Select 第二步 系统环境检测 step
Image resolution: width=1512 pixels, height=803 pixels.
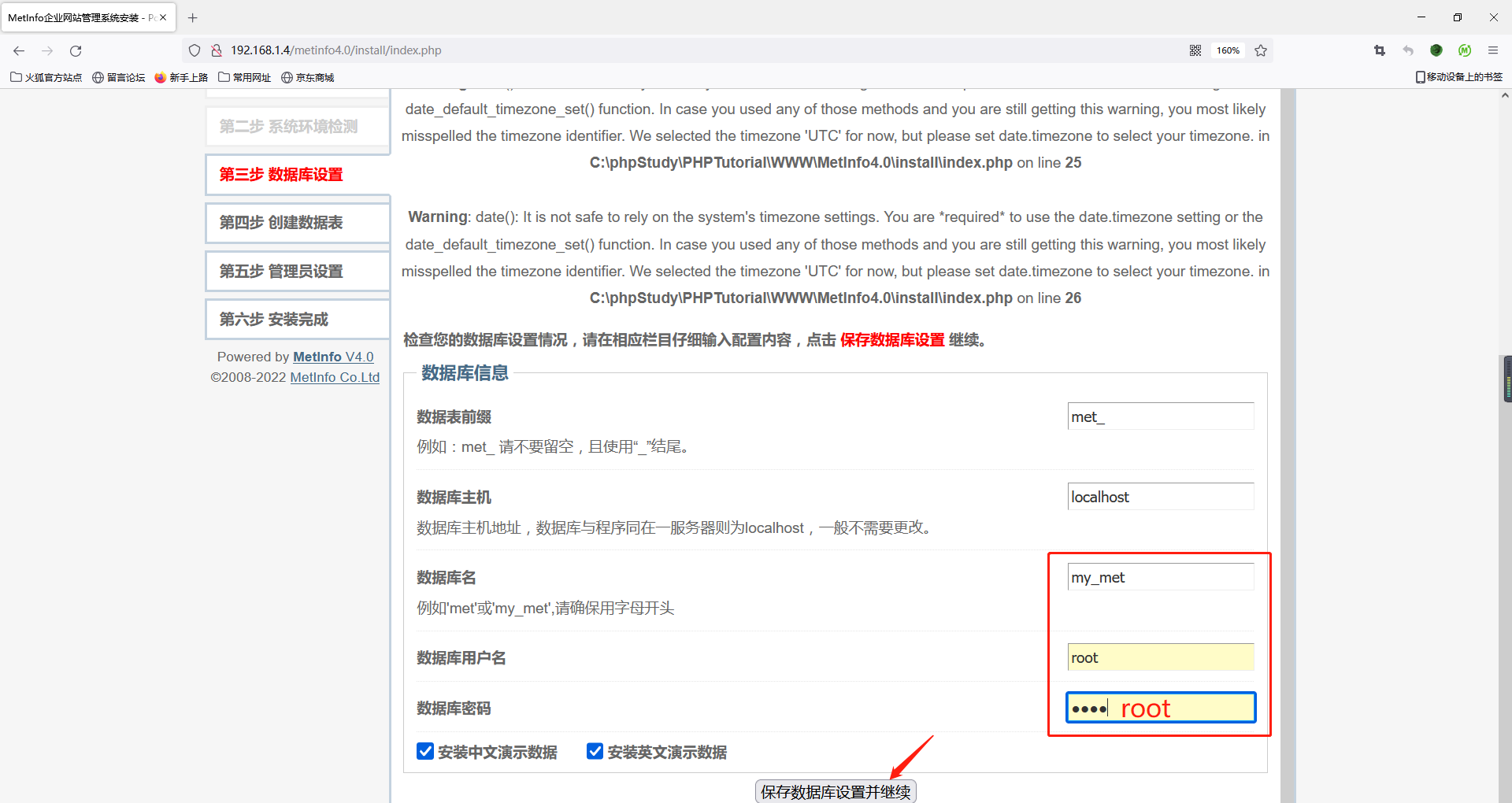pos(298,127)
